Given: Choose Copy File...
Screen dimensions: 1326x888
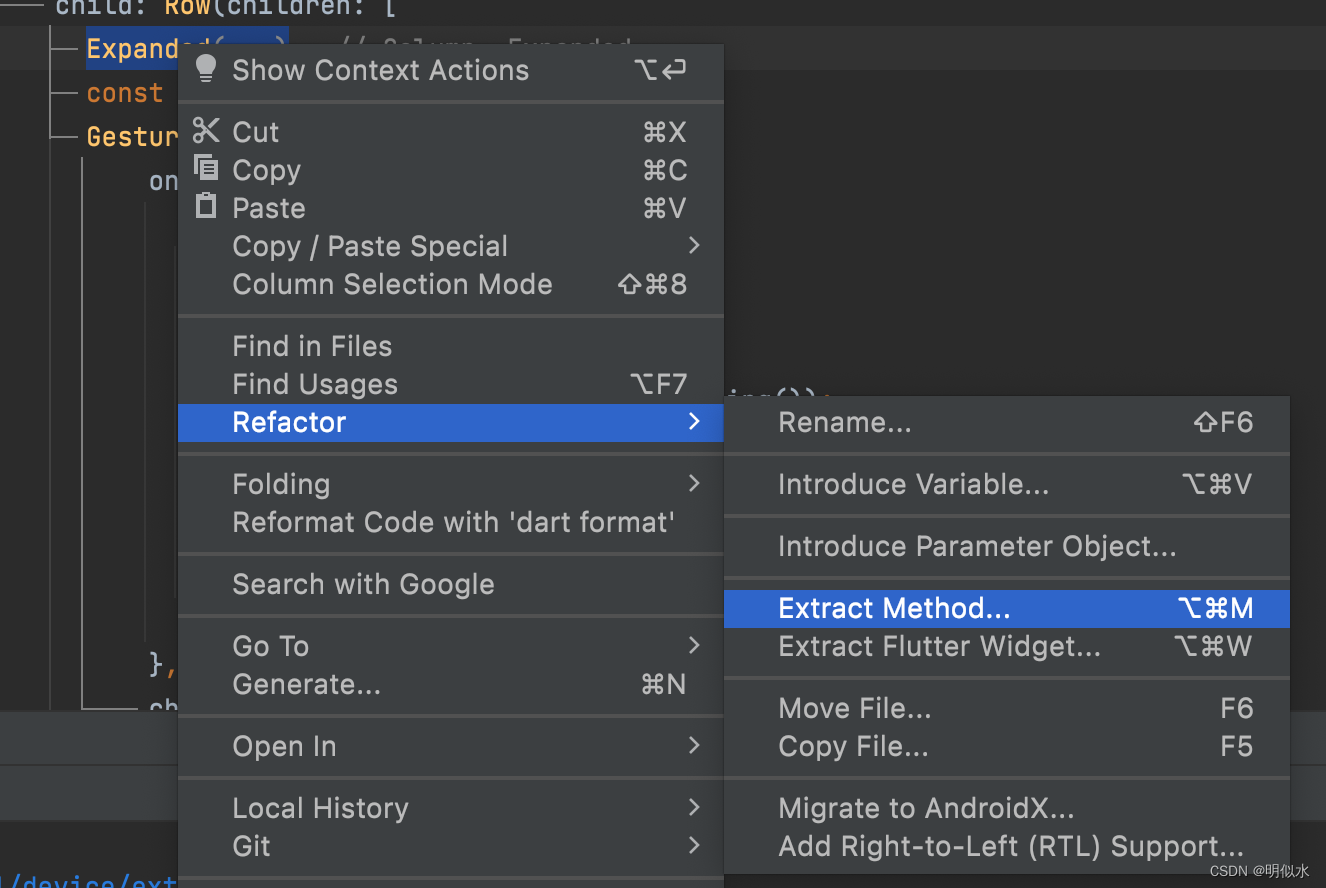Looking at the screenshot, I should tap(1007, 746).
